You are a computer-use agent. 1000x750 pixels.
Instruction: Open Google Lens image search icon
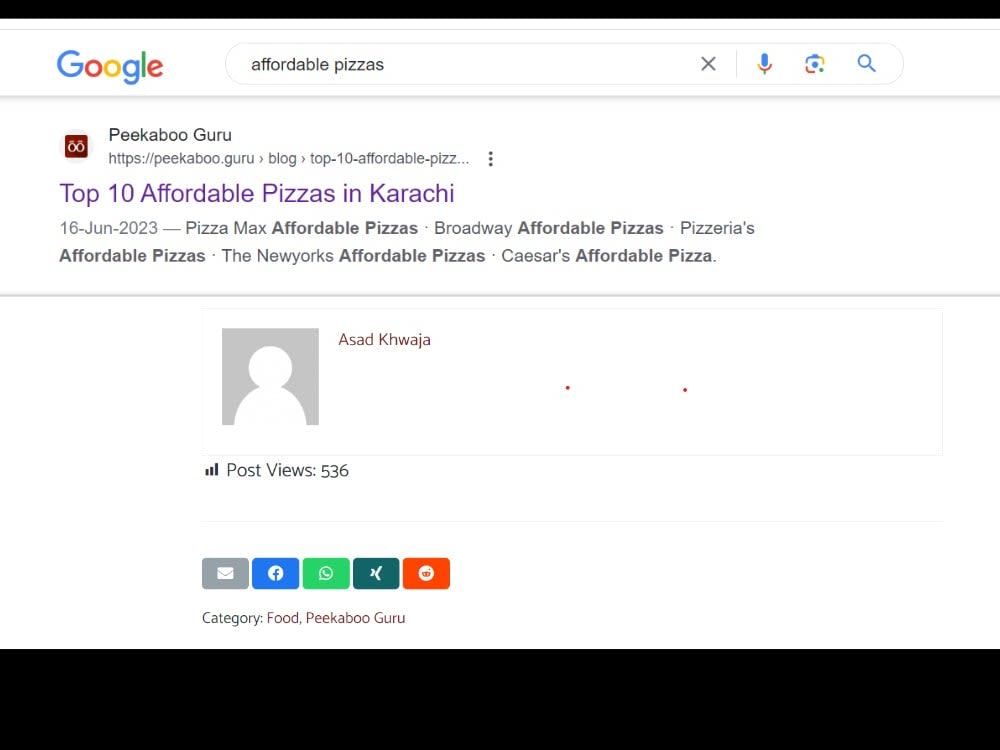click(x=814, y=64)
